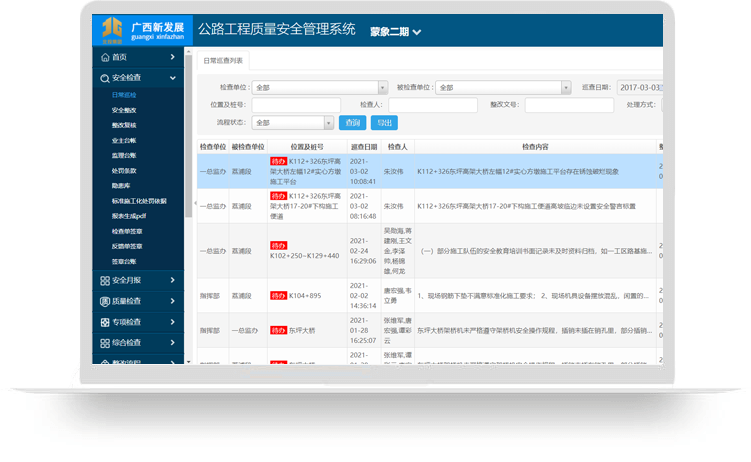Click the 安全月报 grid icon
This screenshot has height=462, width=751.
[105, 281]
